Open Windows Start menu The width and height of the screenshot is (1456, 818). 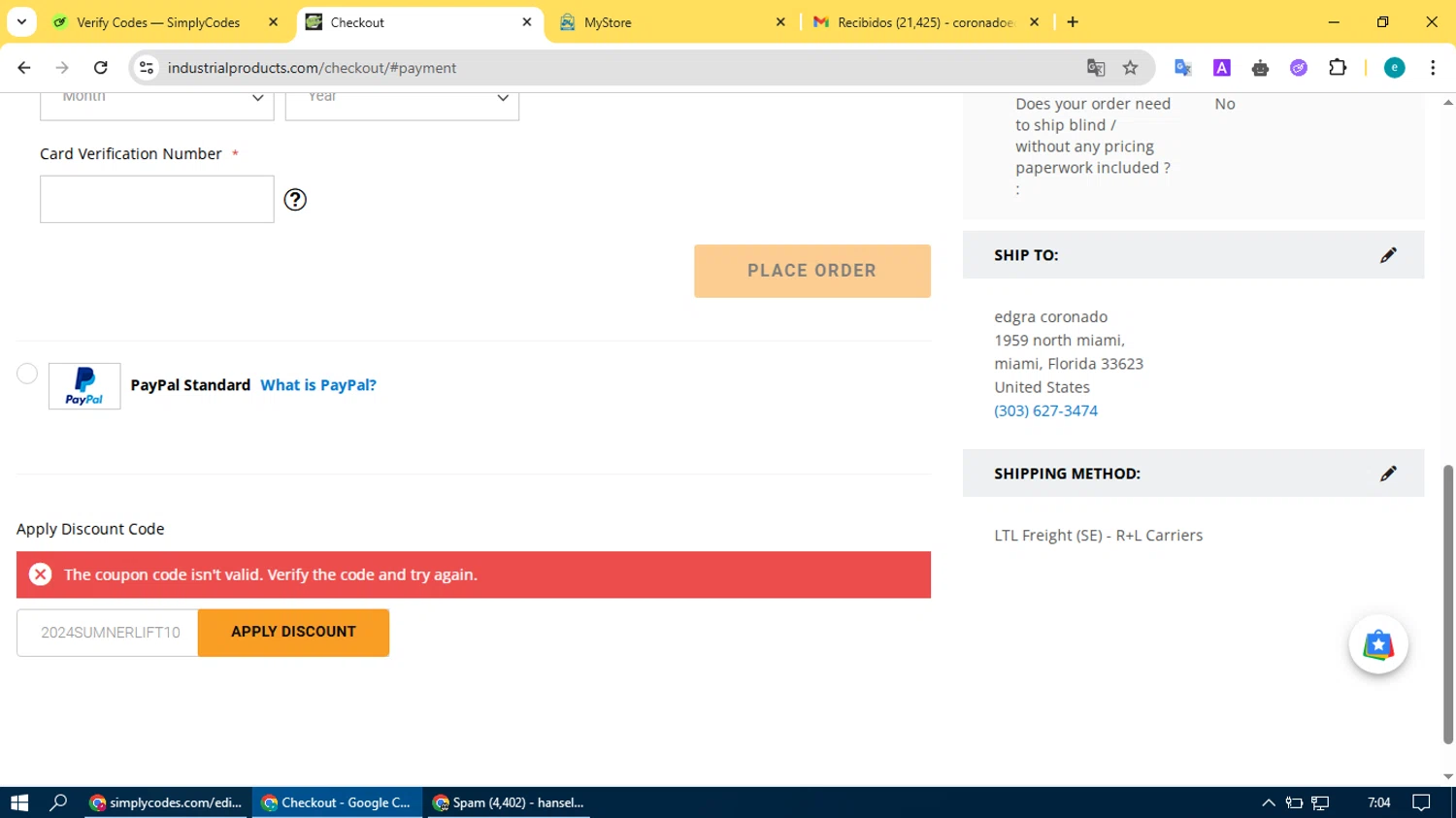[19, 802]
